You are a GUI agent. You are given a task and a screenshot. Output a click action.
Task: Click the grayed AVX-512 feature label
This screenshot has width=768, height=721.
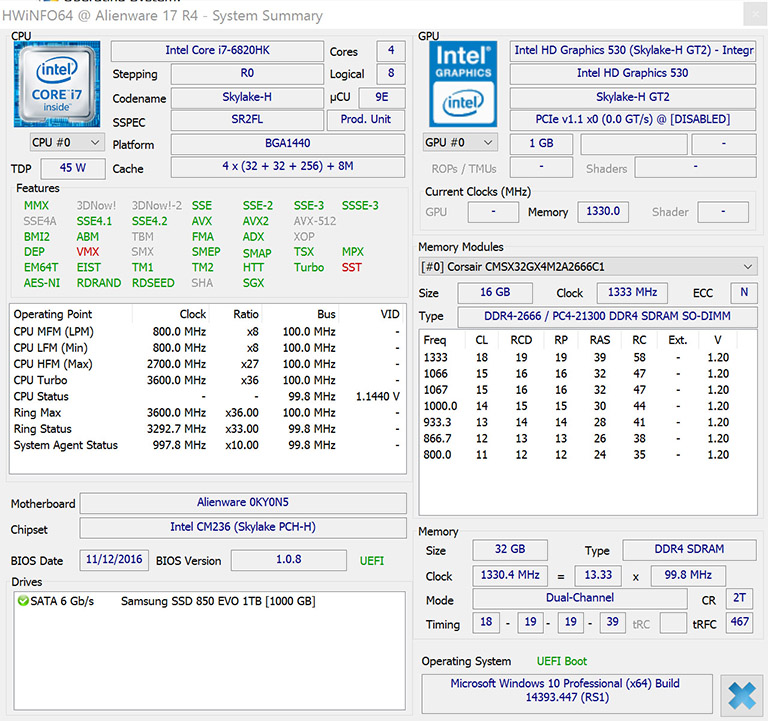click(315, 221)
